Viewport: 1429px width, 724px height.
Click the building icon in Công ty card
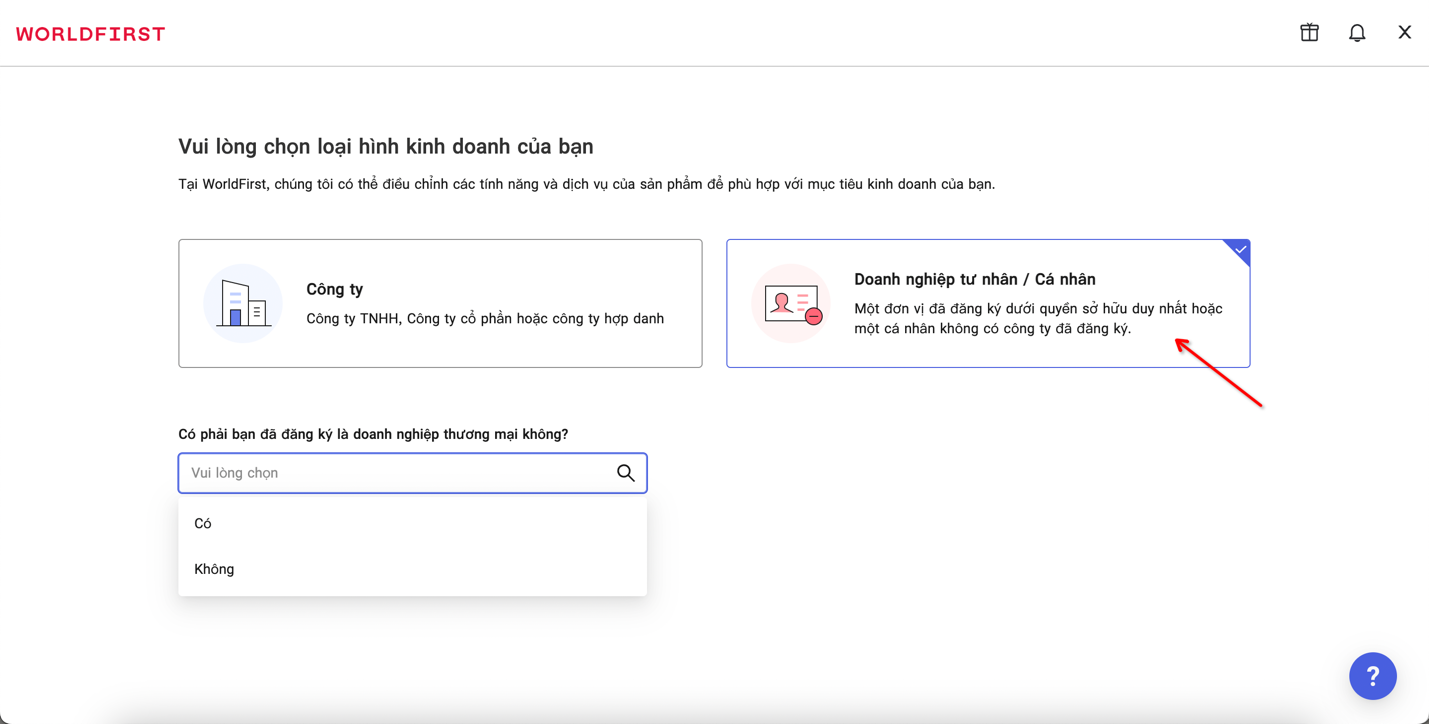point(243,303)
